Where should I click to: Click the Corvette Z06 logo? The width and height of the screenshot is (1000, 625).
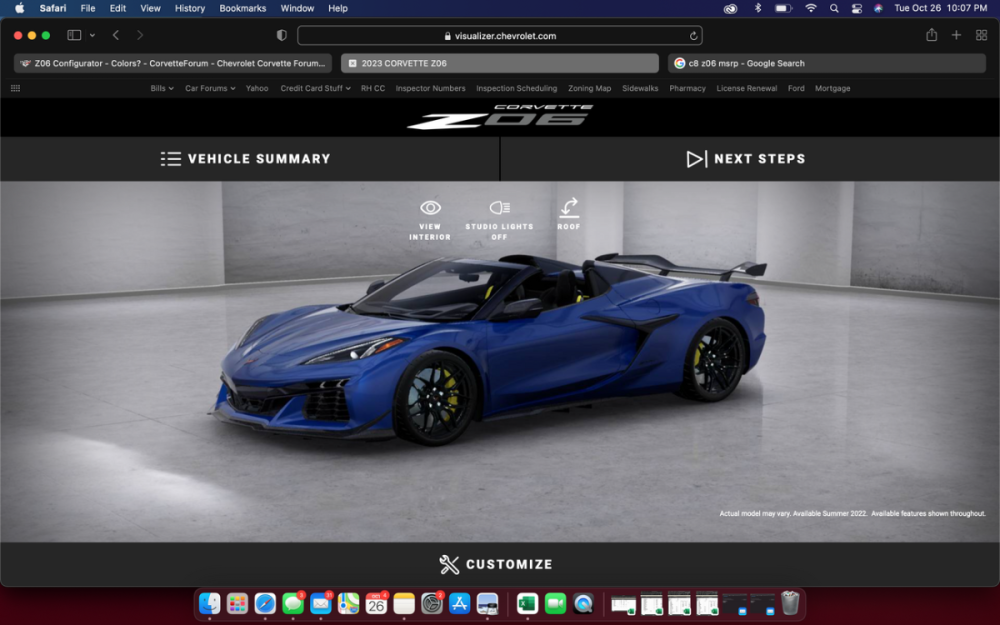tap(501, 117)
